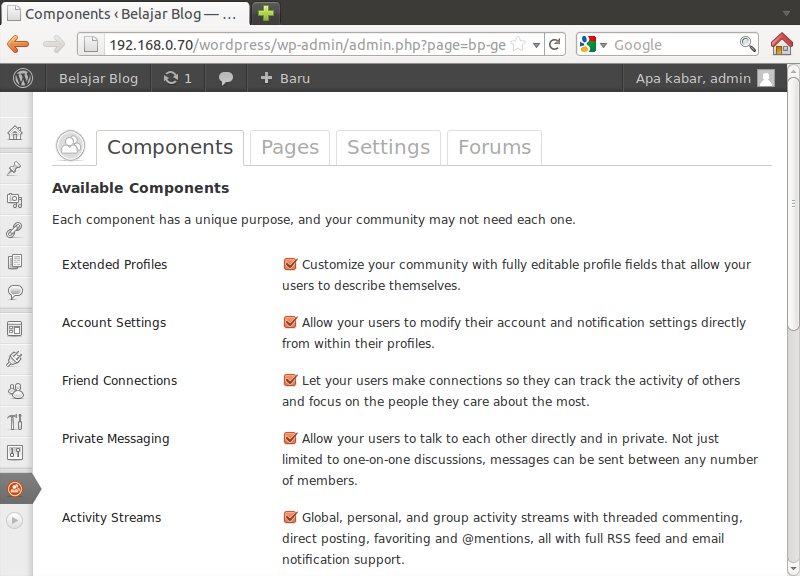Disable the Activity Streams checkbox
This screenshot has width=800, height=576.
coord(291,518)
